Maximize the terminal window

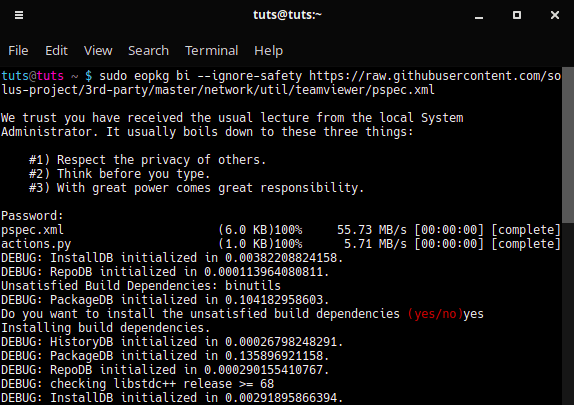(x=517, y=15)
